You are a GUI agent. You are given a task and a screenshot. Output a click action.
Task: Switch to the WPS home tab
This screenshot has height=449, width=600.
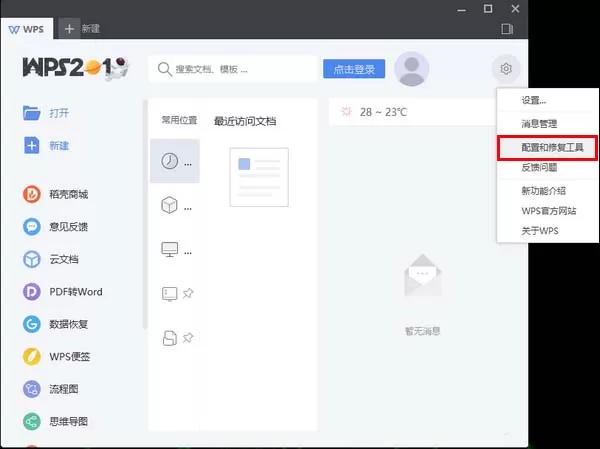click(x=26, y=29)
